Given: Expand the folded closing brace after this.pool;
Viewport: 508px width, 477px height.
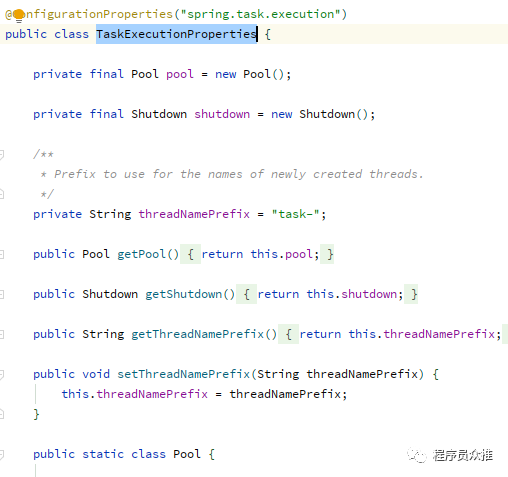Looking at the screenshot, I should 327,254.
